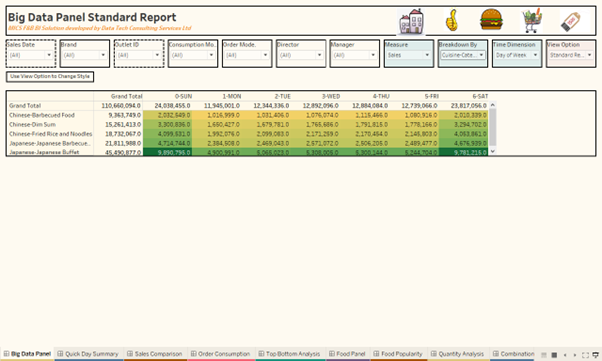Go to next sheet tab arrow

(x=575, y=355)
